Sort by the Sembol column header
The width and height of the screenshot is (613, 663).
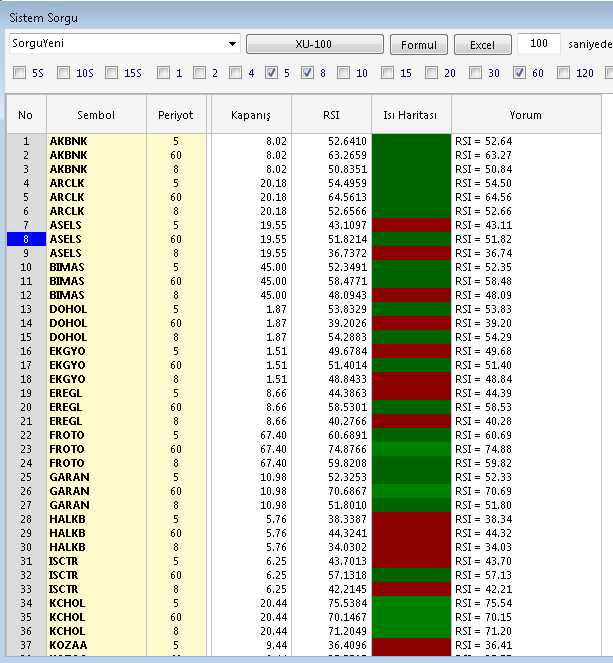click(96, 115)
